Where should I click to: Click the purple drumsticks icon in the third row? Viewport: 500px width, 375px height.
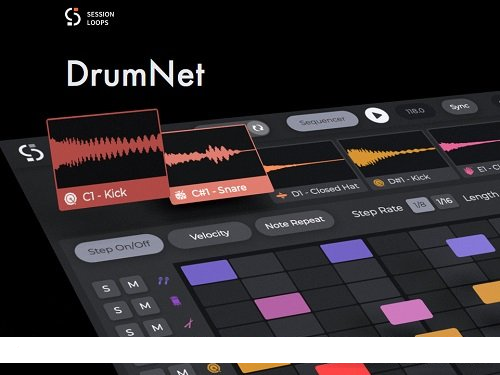point(189,323)
